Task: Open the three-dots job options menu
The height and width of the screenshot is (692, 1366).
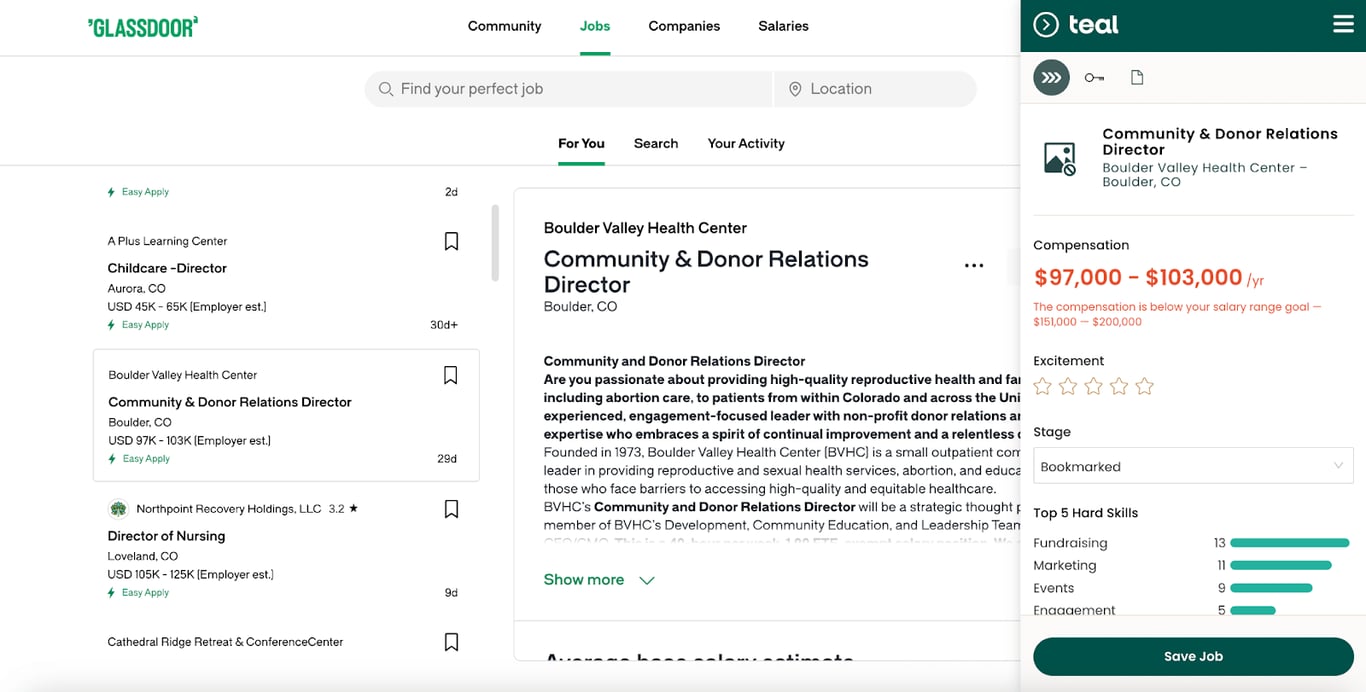Action: (974, 266)
